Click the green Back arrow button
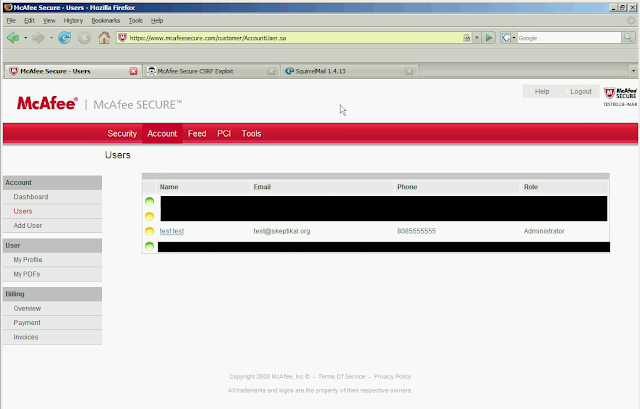The image size is (640, 409). pyautogui.click(x=13, y=38)
